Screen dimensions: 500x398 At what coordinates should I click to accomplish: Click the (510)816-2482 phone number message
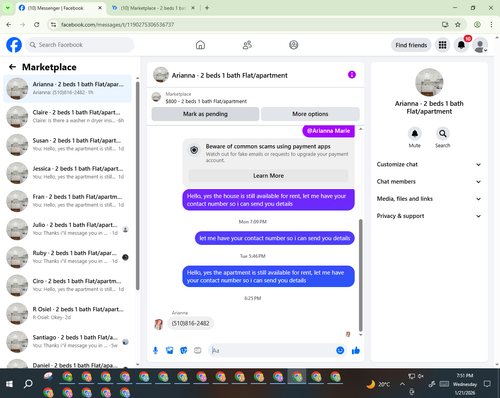point(190,323)
